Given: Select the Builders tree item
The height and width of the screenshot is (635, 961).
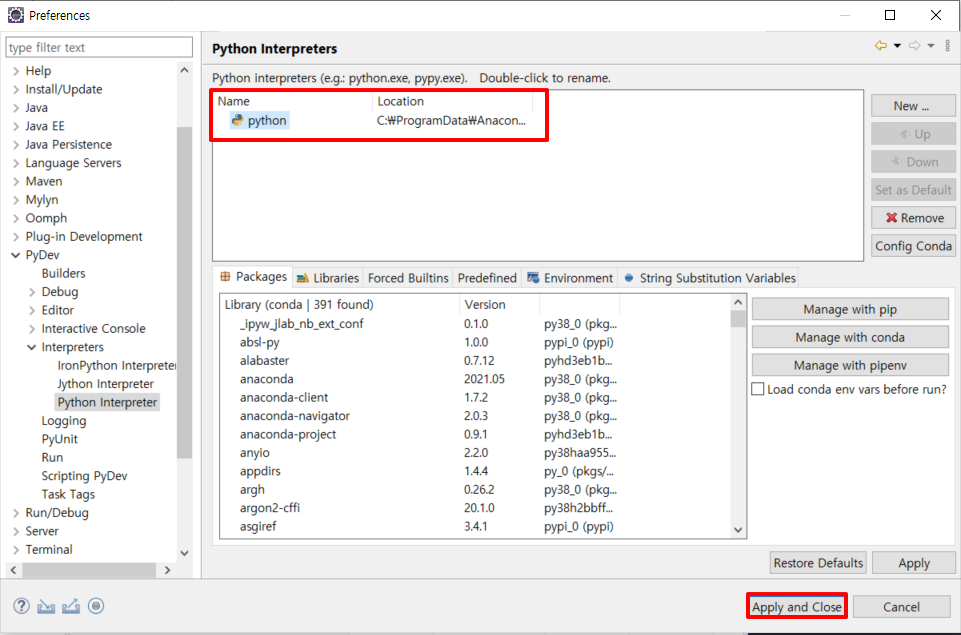Looking at the screenshot, I should tap(63, 273).
